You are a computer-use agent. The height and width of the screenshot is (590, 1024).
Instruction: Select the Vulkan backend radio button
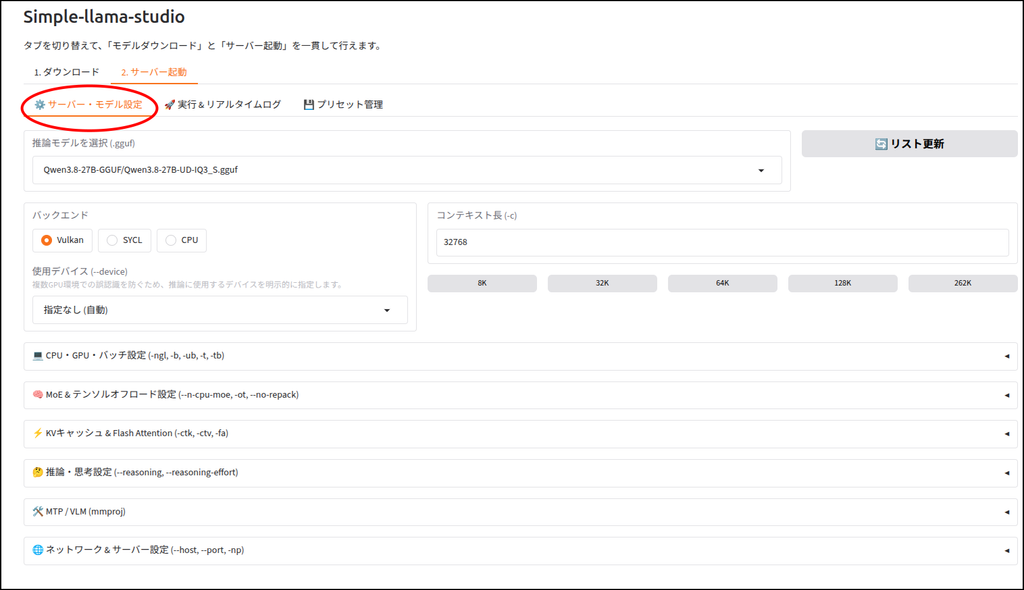click(46, 240)
